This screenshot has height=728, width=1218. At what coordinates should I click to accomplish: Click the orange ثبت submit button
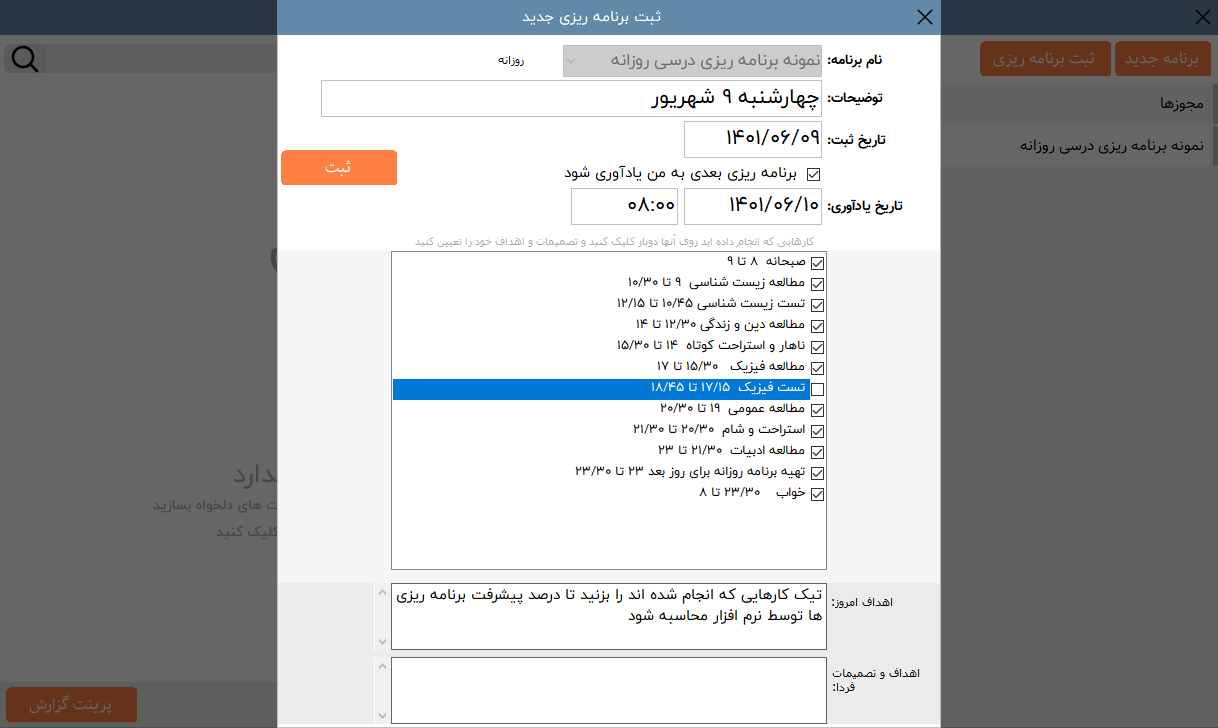coord(338,168)
